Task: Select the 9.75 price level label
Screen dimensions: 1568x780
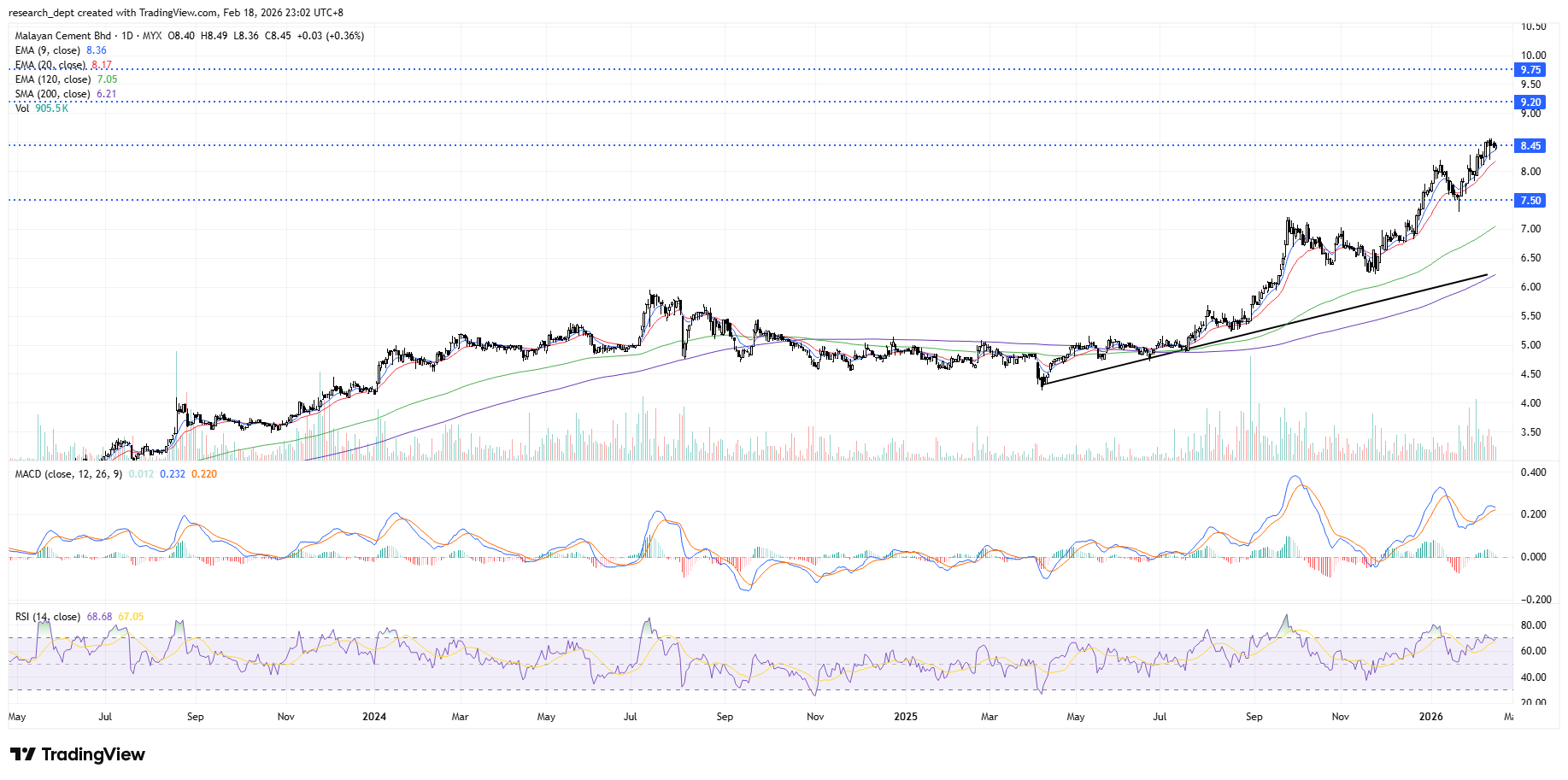Action: coord(1530,70)
